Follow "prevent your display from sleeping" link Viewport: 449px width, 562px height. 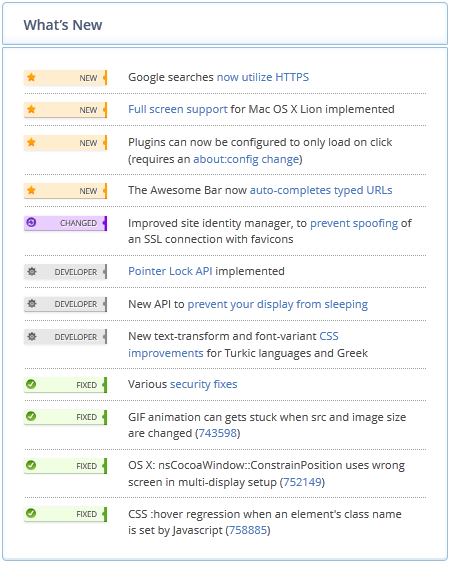click(278, 304)
